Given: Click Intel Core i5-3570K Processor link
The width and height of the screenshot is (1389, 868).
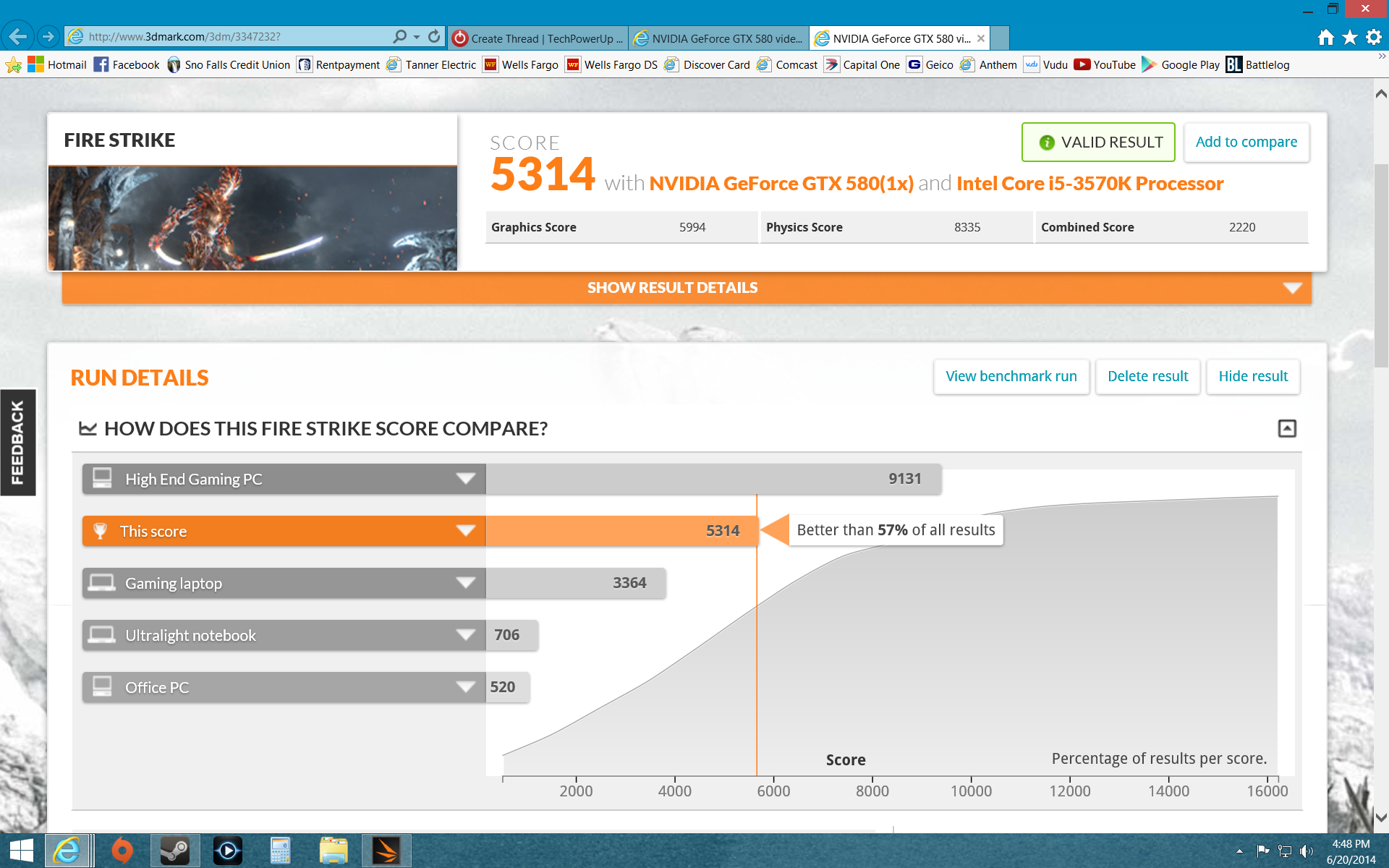Looking at the screenshot, I should (1089, 184).
